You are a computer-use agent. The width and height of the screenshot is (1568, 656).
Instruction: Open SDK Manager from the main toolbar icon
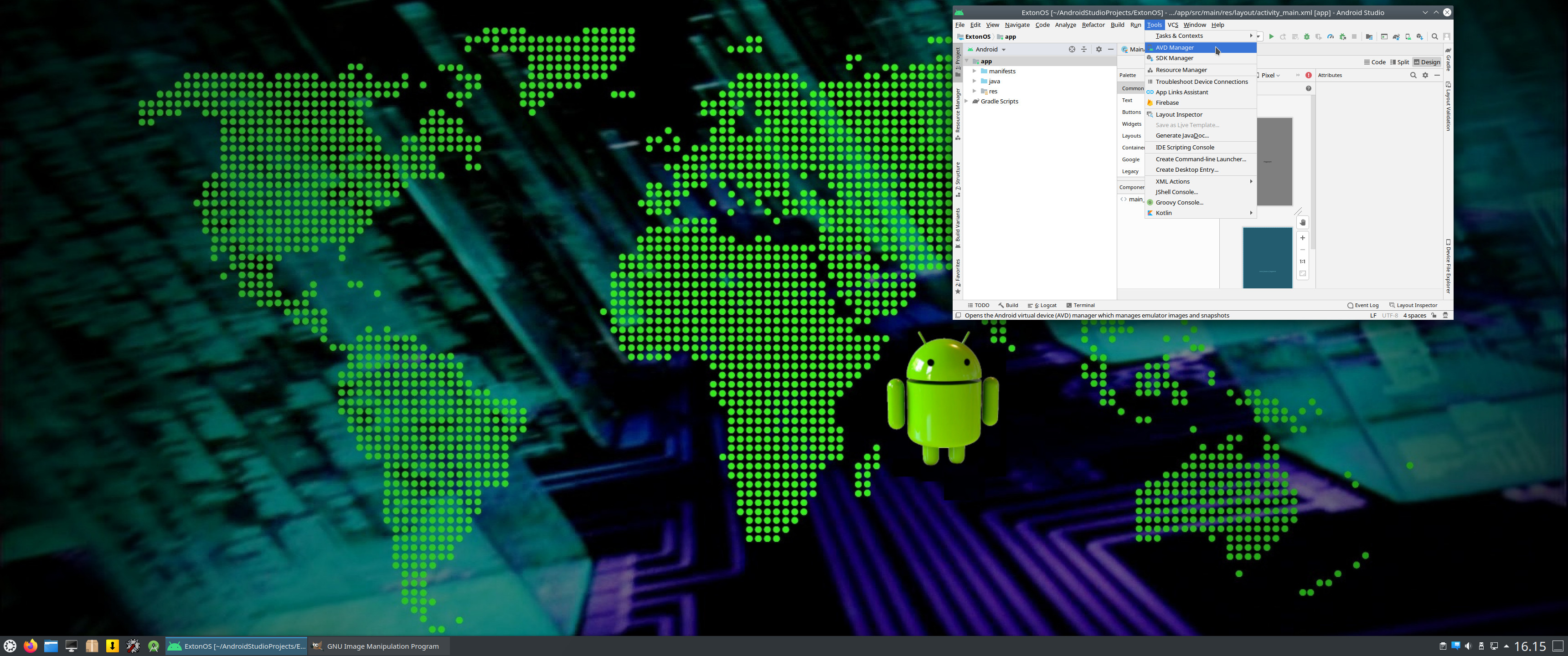[x=1420, y=36]
